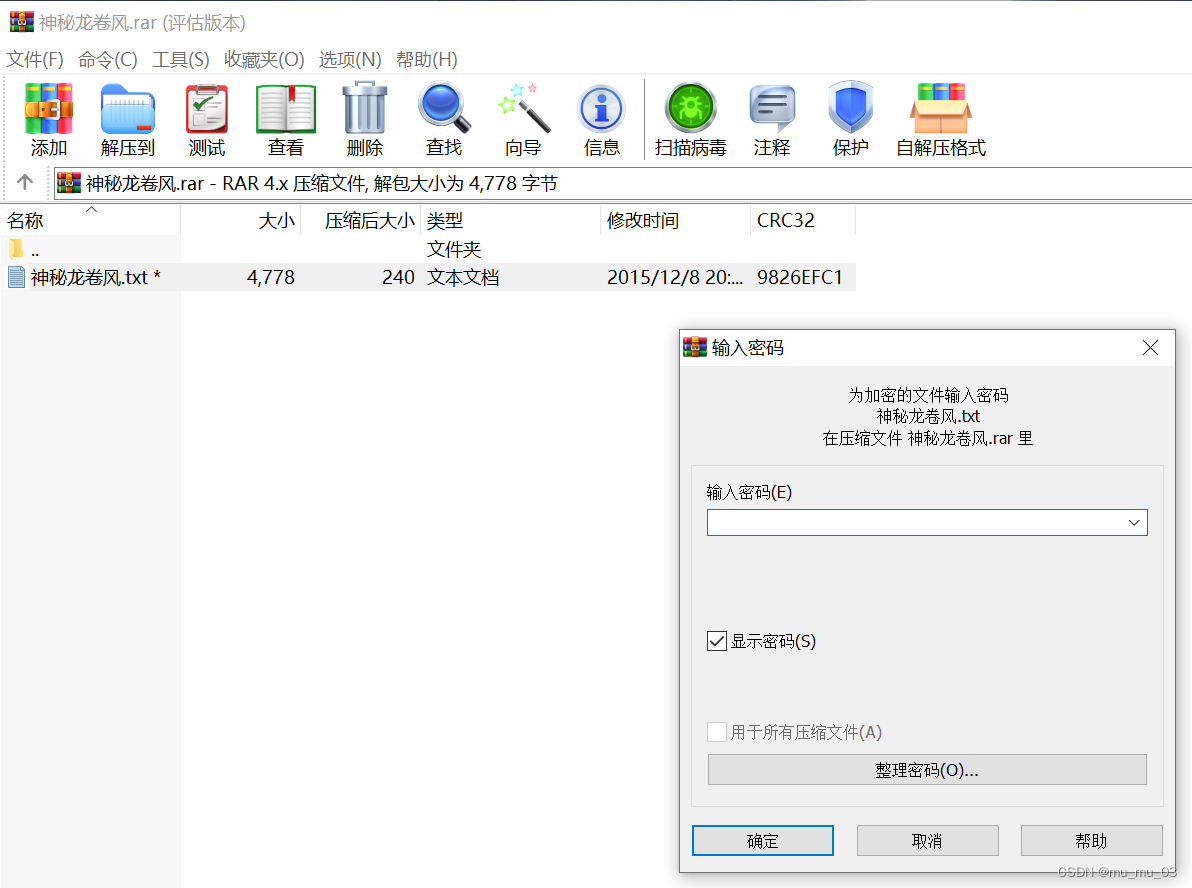Click the 解压到 (Extract to) icon
This screenshot has width=1192, height=888.
126,117
